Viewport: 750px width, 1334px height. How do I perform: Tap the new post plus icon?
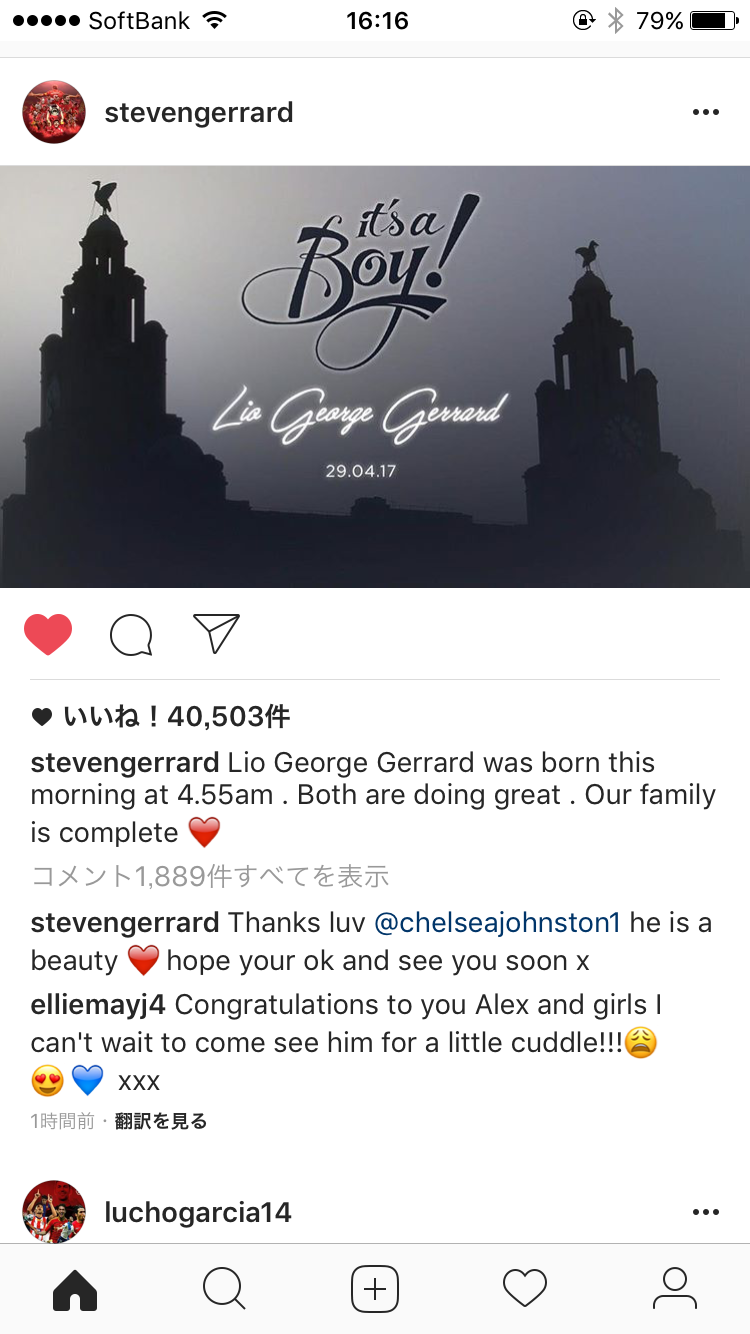coord(375,1288)
